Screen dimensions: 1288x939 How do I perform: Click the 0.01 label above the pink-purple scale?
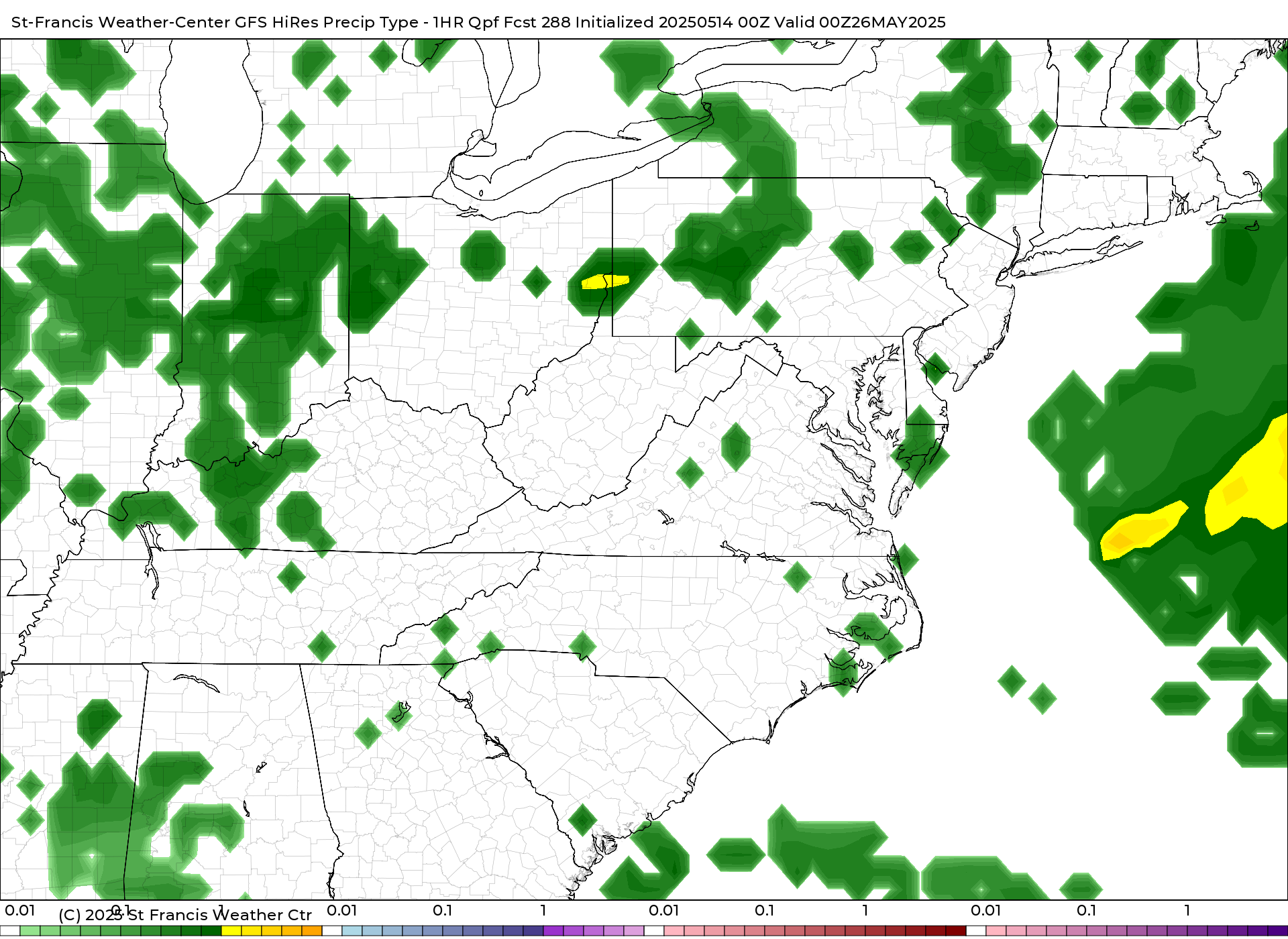[x=986, y=910]
